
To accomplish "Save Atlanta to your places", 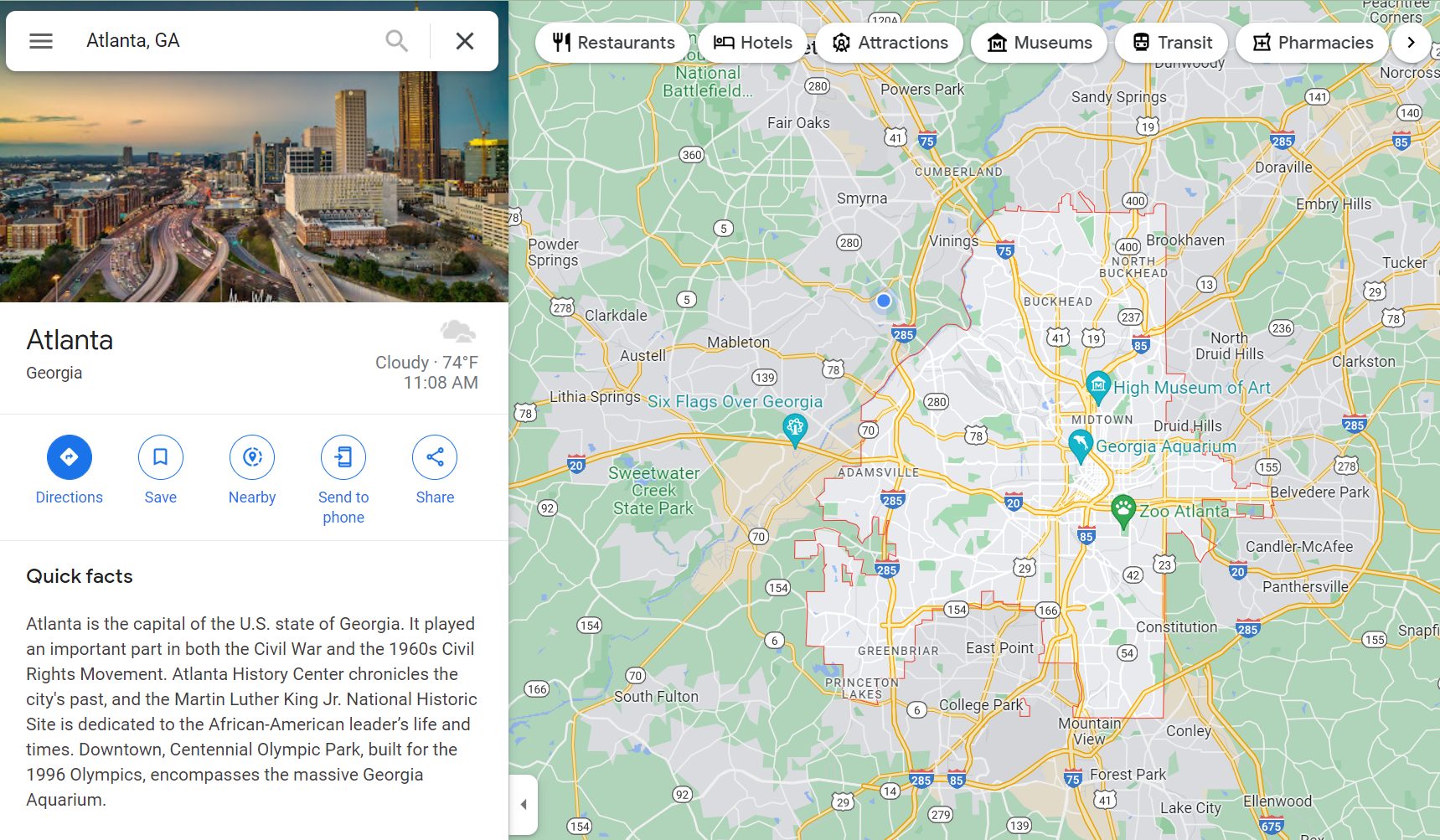I will coord(161,470).
